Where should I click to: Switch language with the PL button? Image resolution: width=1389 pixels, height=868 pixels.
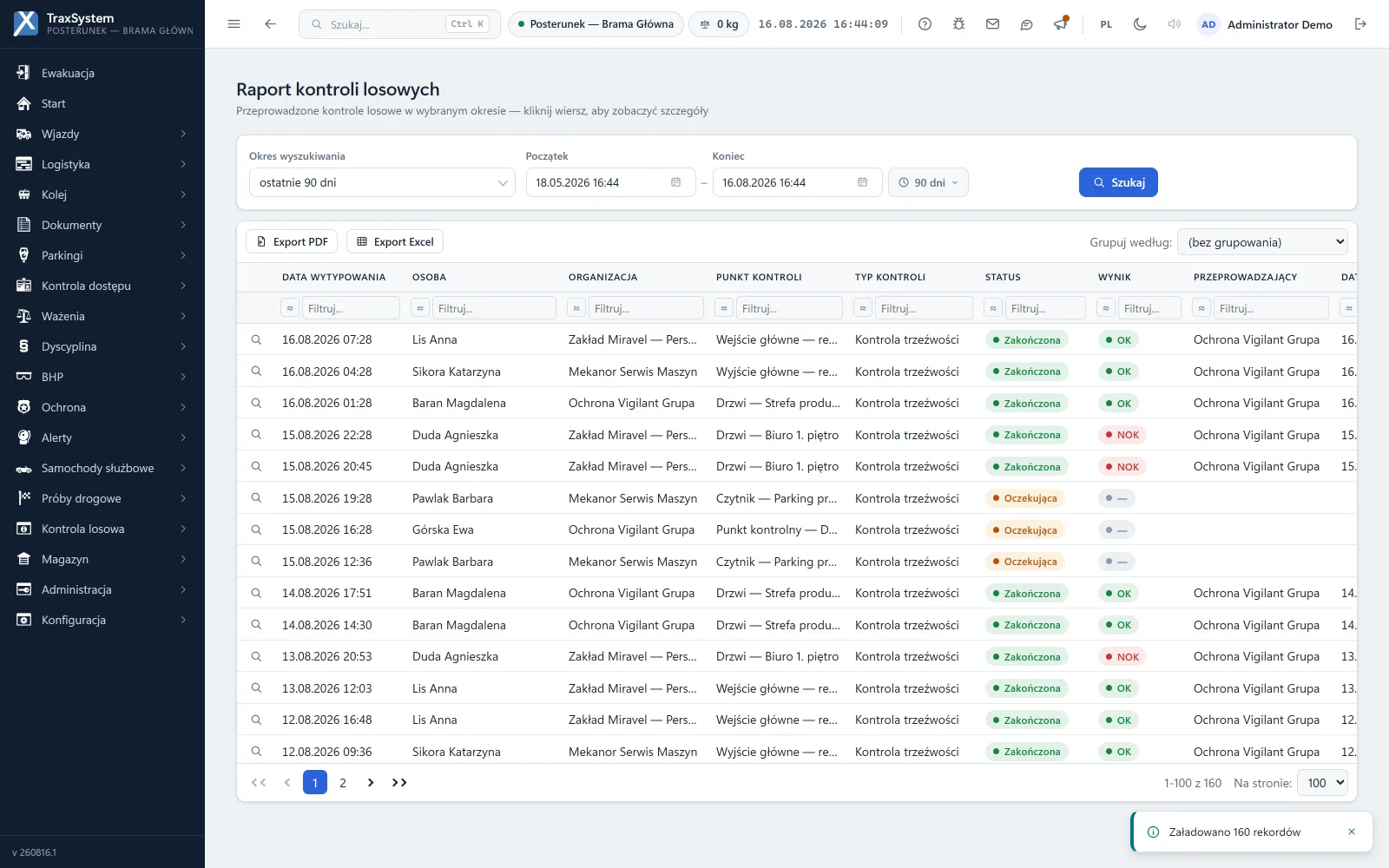click(1106, 24)
